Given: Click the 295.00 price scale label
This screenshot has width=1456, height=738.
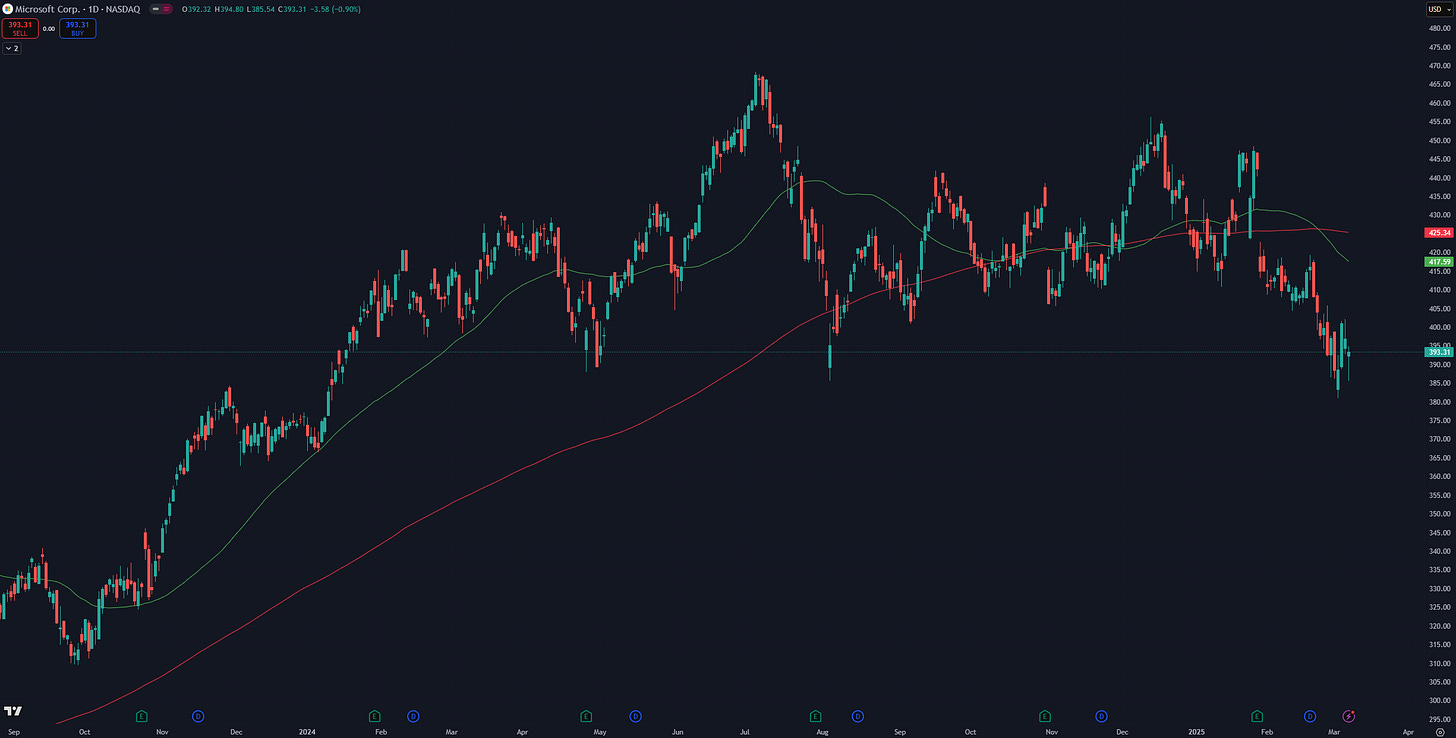Looking at the screenshot, I should [x=1440, y=719].
